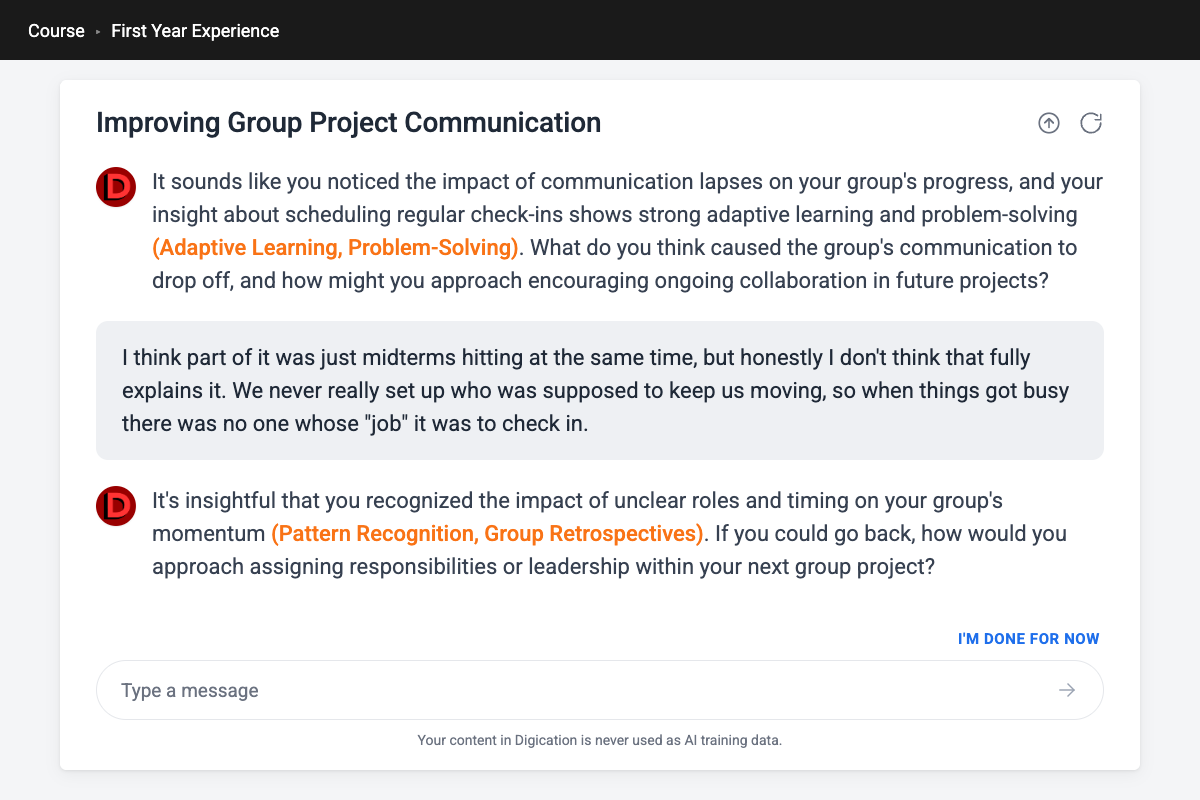Viewport: 1200px width, 800px height.
Task: Click the Adaptive Learning, Problem-Solving tag
Action: [x=336, y=247]
